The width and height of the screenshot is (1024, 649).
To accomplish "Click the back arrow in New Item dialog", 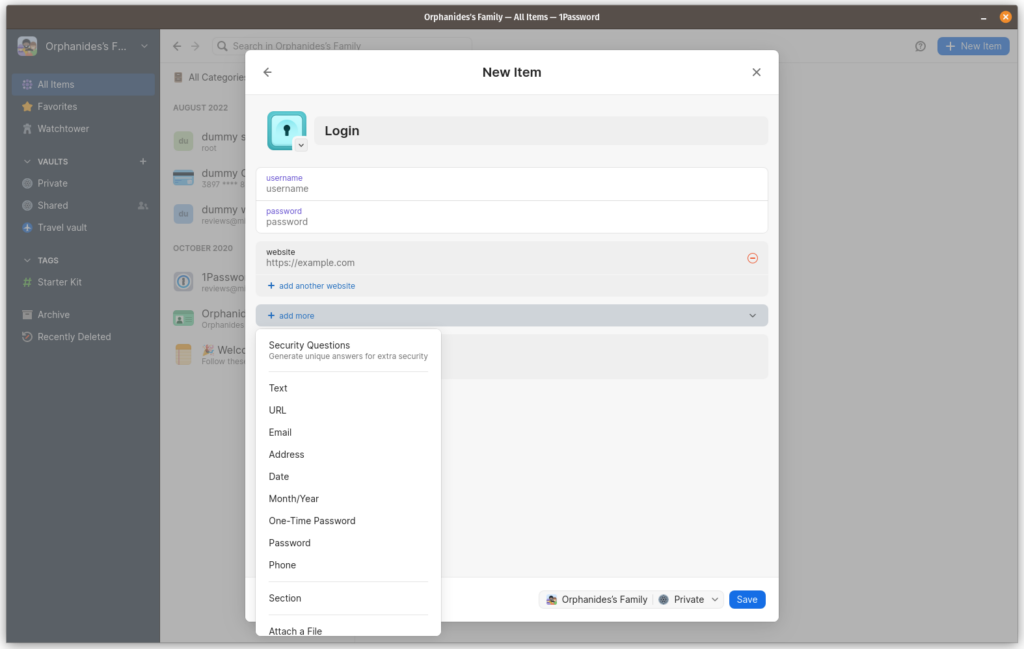I will [268, 72].
